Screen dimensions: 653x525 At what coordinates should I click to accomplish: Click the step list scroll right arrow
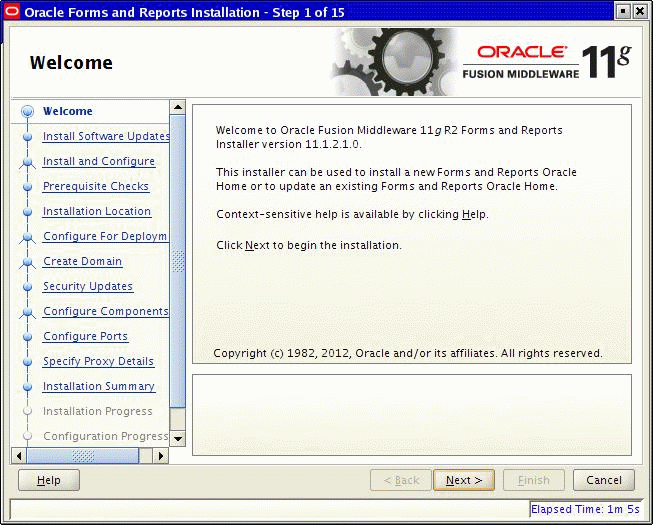161,455
